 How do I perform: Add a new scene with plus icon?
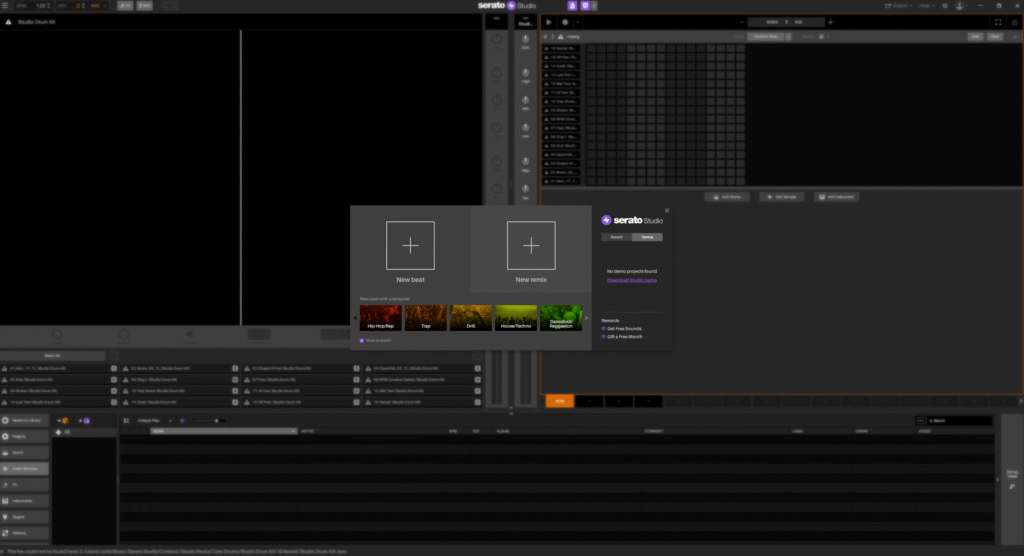pos(831,22)
